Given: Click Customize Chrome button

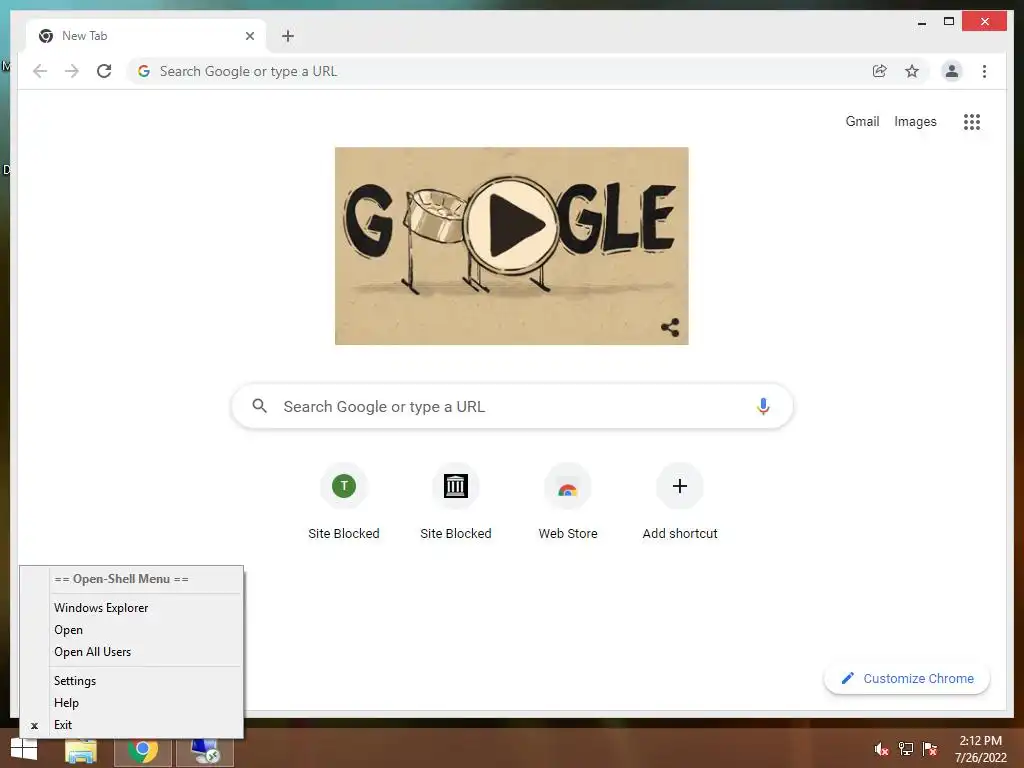Looking at the screenshot, I should pyautogui.click(x=907, y=679).
